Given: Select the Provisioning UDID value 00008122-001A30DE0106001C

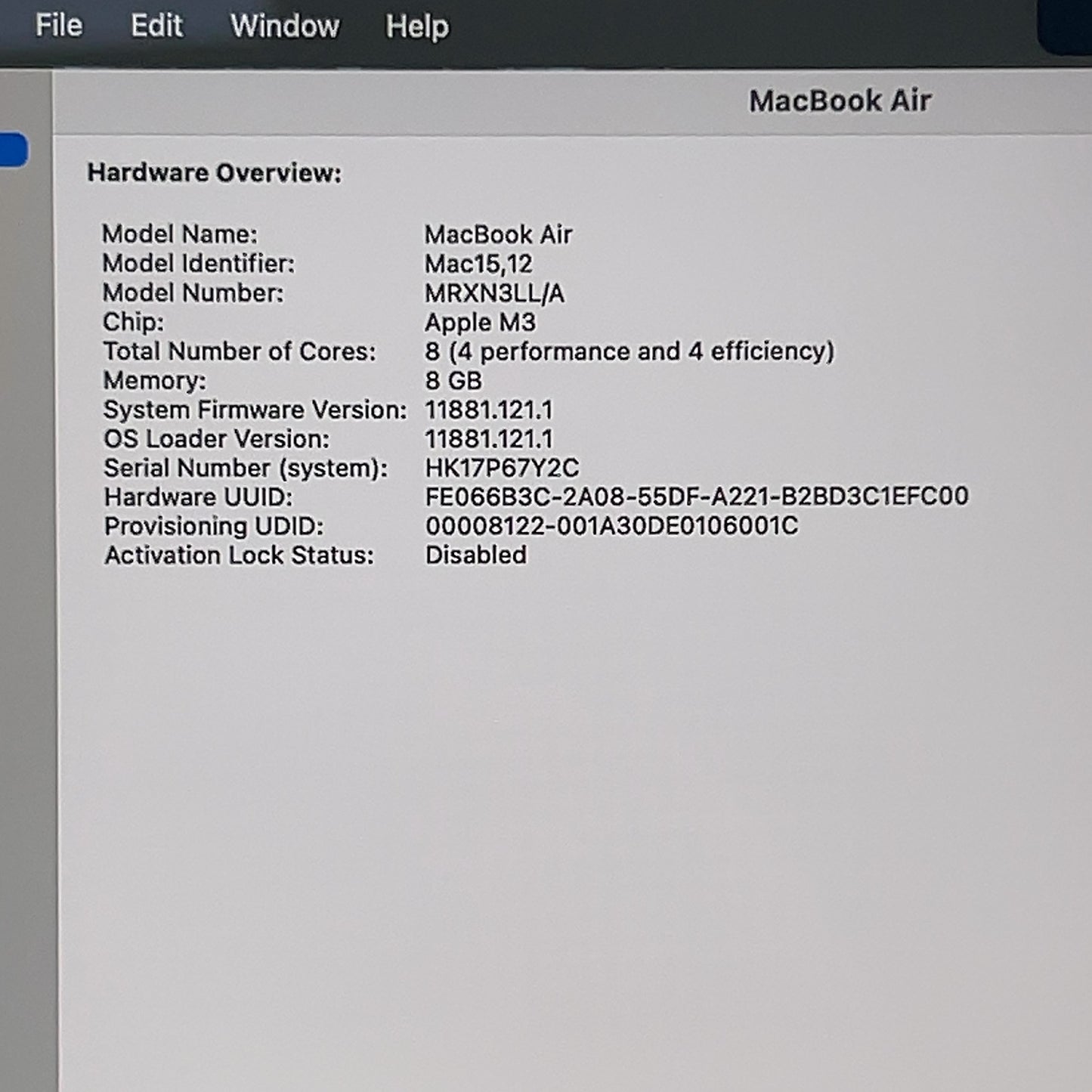Looking at the screenshot, I should 611,526.
